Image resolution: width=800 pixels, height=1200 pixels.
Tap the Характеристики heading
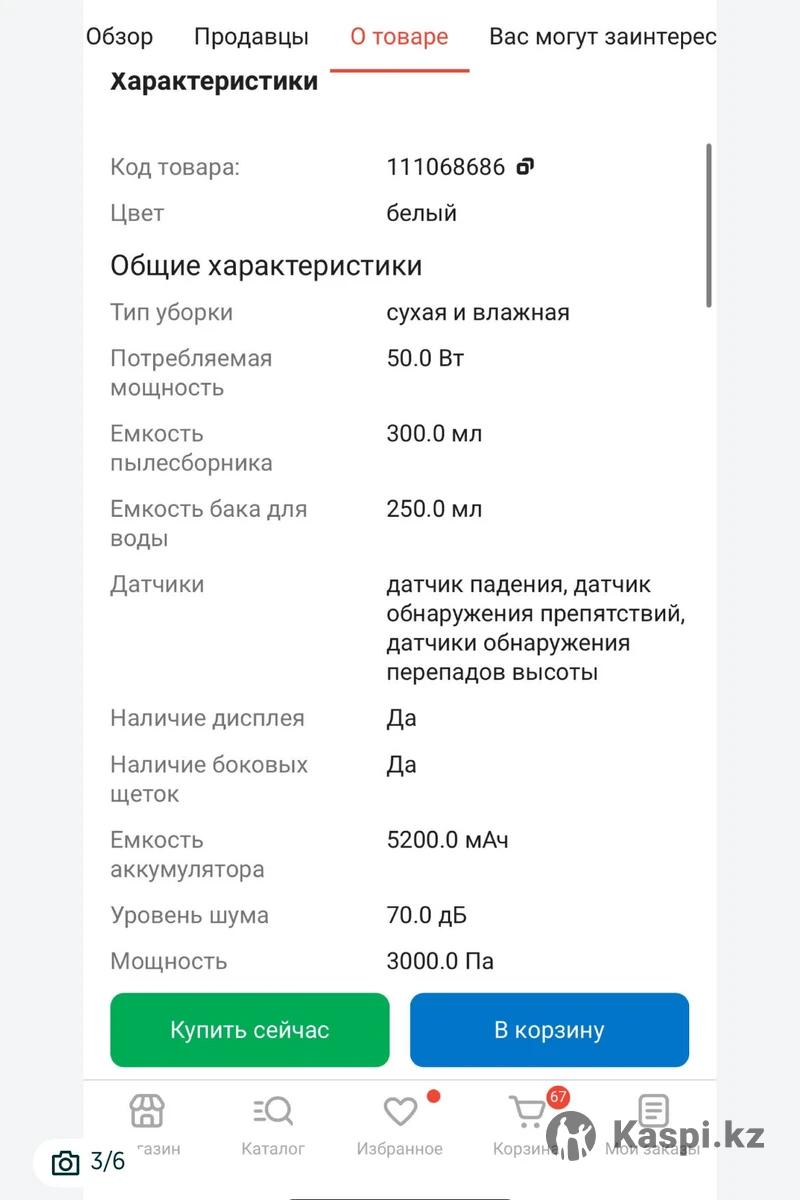coord(214,81)
